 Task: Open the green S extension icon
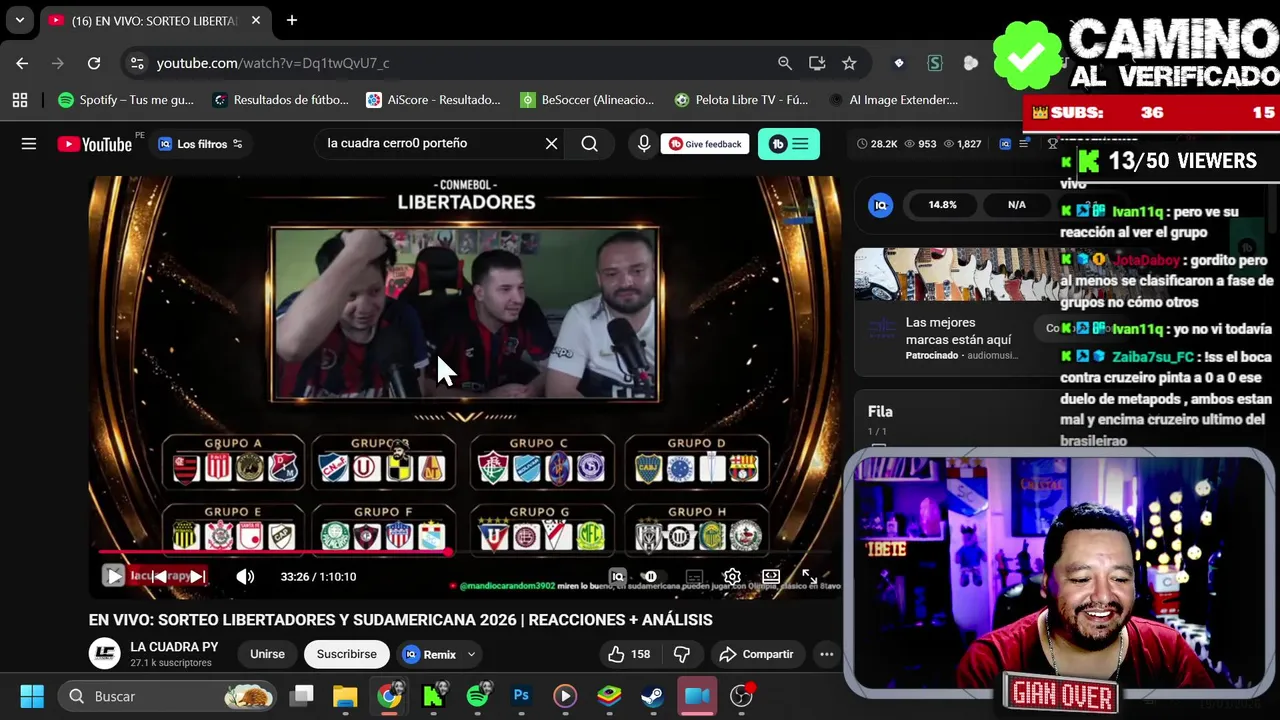point(935,63)
